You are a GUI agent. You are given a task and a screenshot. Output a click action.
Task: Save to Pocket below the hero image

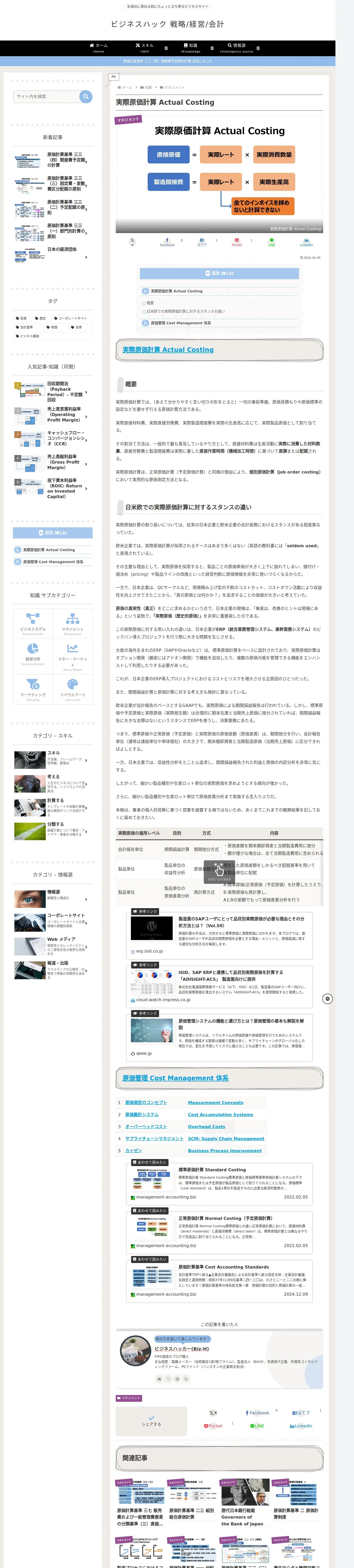[x=237, y=242]
